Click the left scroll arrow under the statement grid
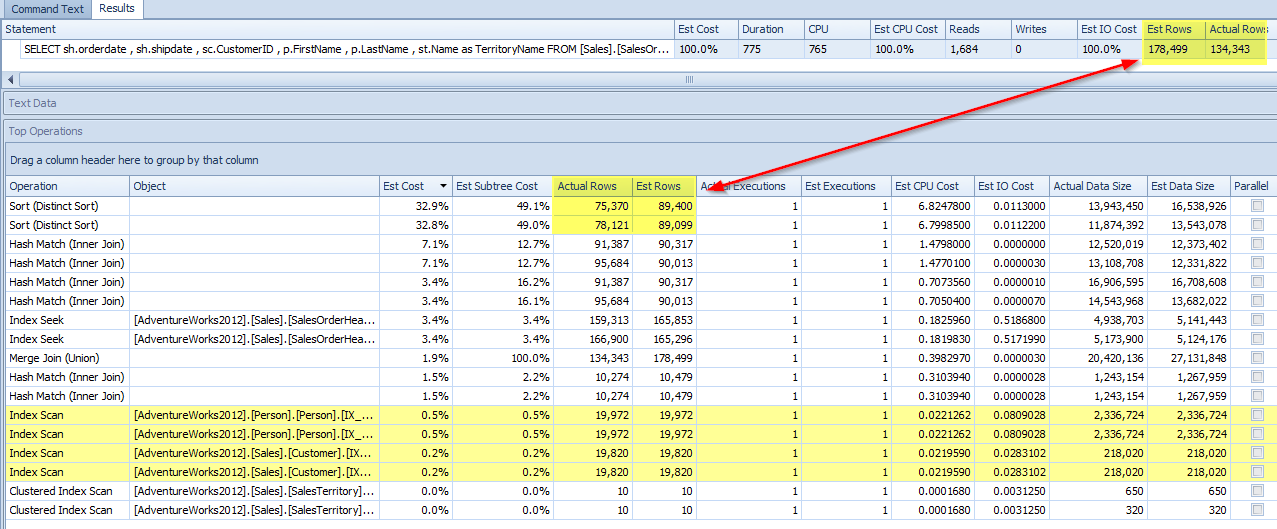 click(9, 79)
